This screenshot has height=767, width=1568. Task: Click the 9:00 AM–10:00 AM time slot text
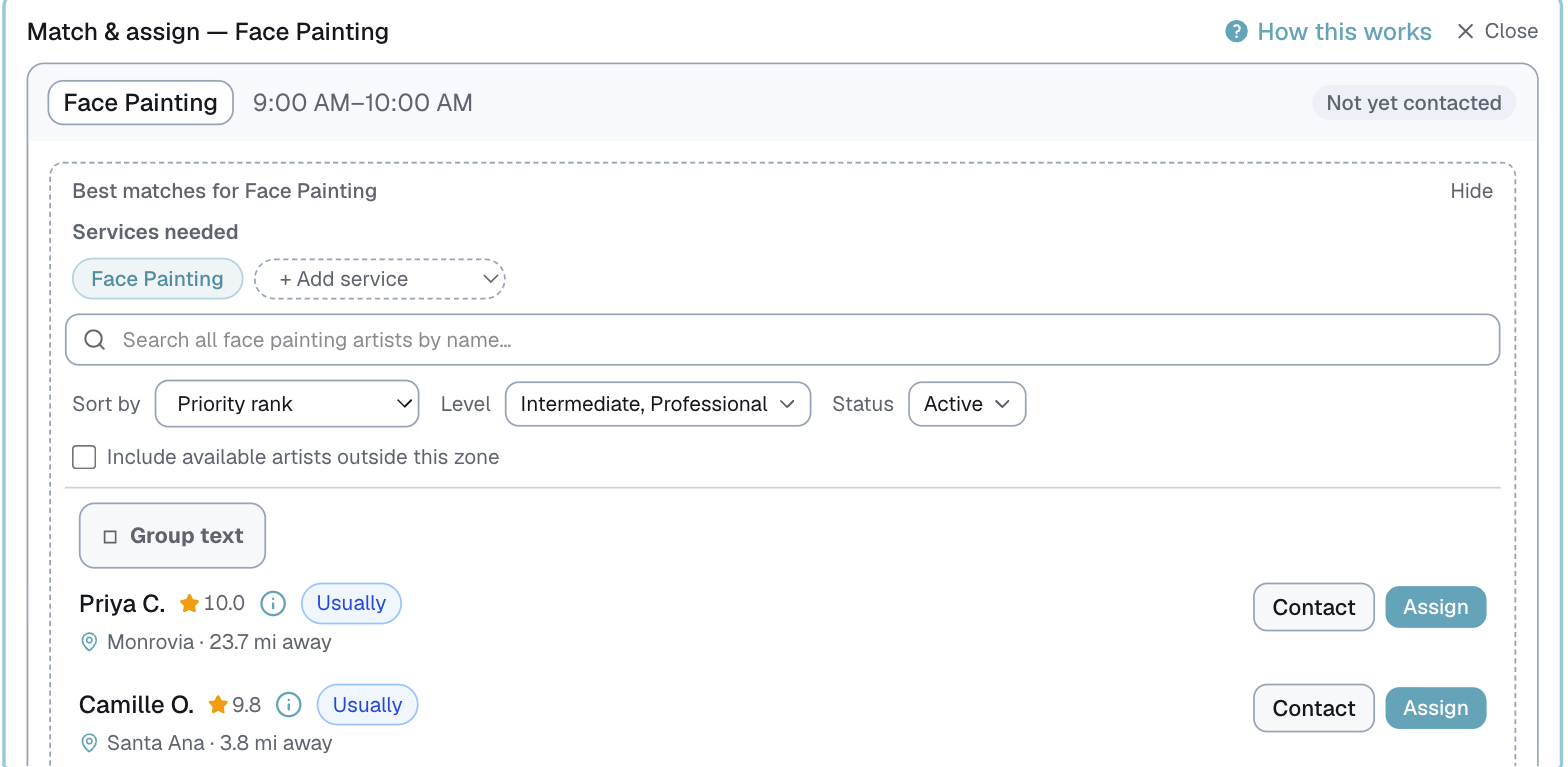[363, 103]
